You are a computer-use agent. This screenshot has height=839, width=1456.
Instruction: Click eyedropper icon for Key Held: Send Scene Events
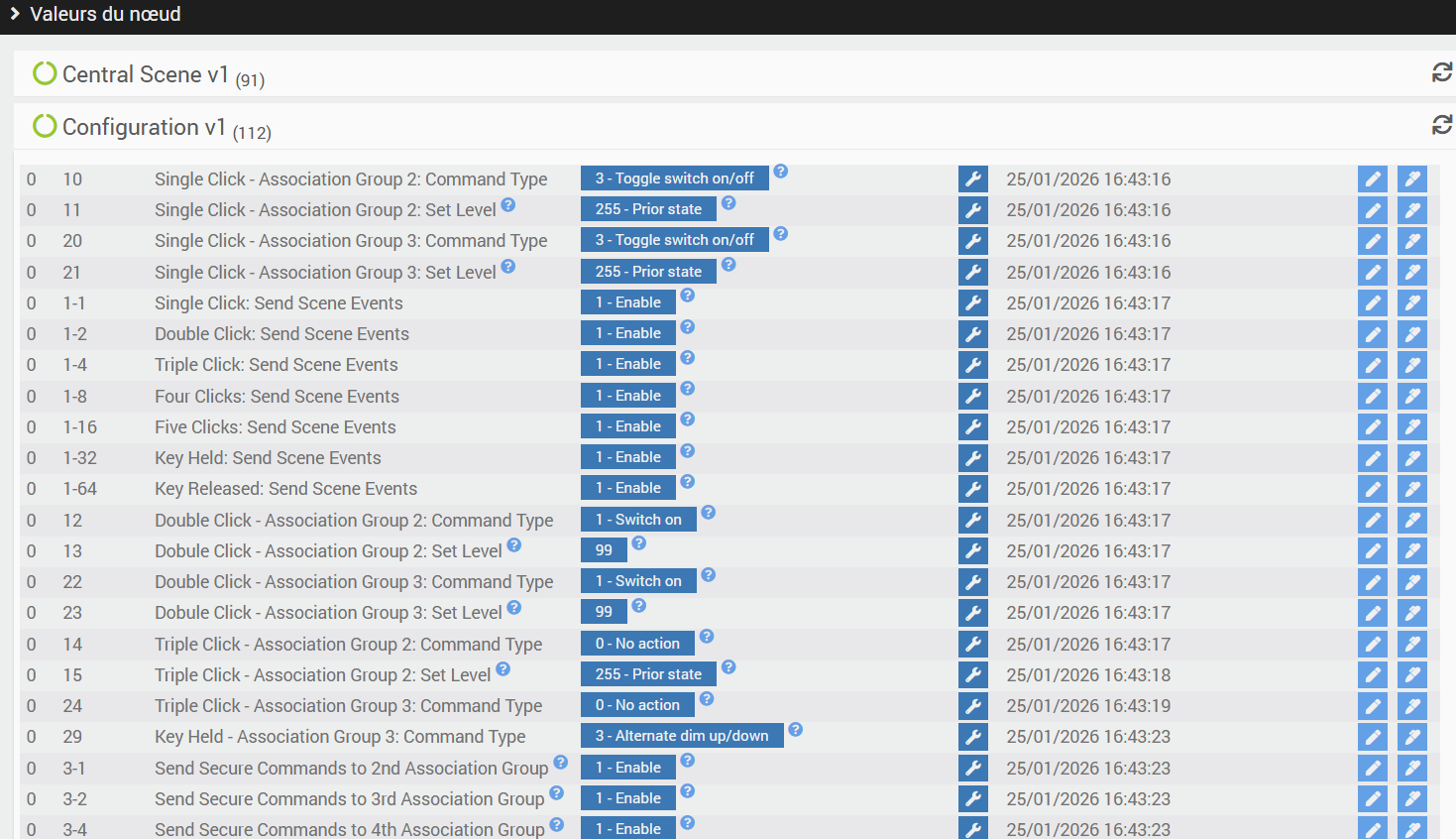click(1411, 458)
